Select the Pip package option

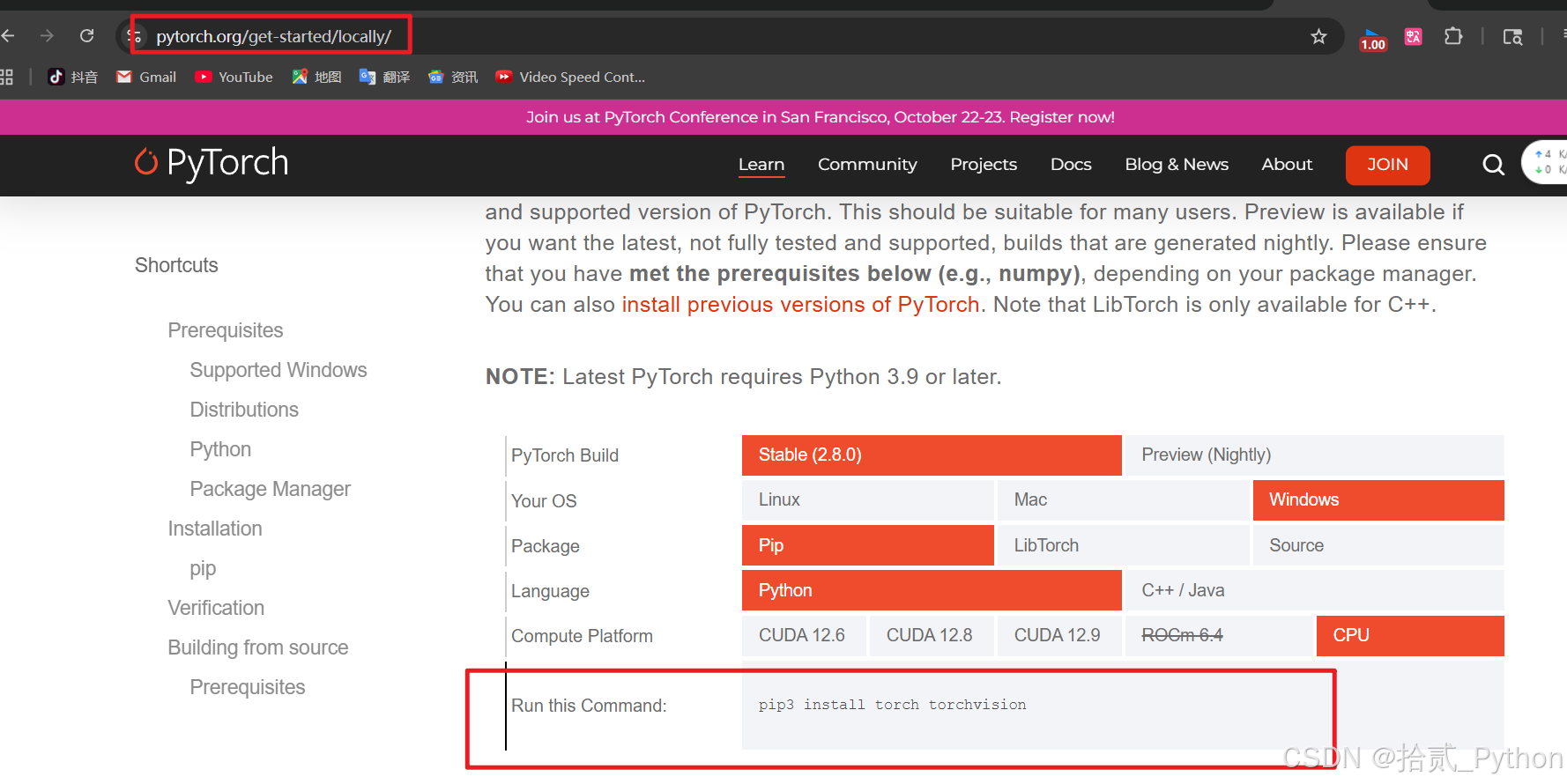tap(868, 545)
